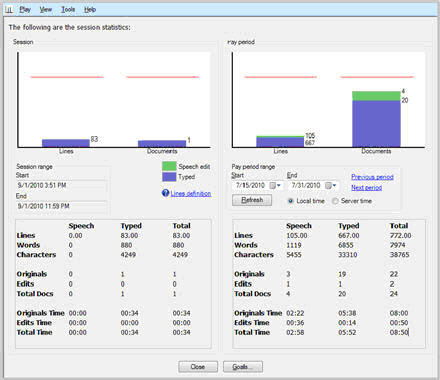Click session Typed Characters value 4249

pos(128,255)
